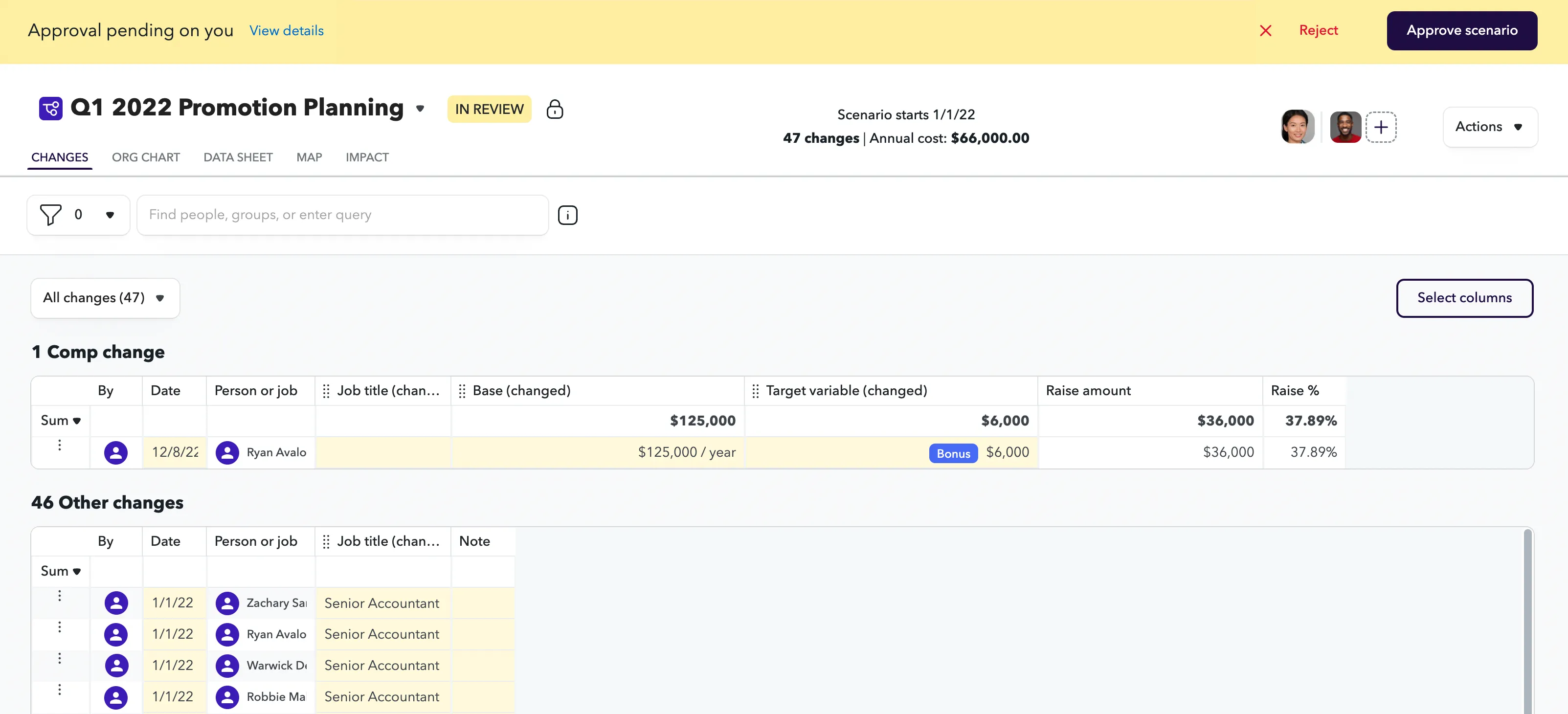This screenshot has height=714, width=1568.
Task: Click Job title column handle in Other changes table
Action: (x=326, y=541)
